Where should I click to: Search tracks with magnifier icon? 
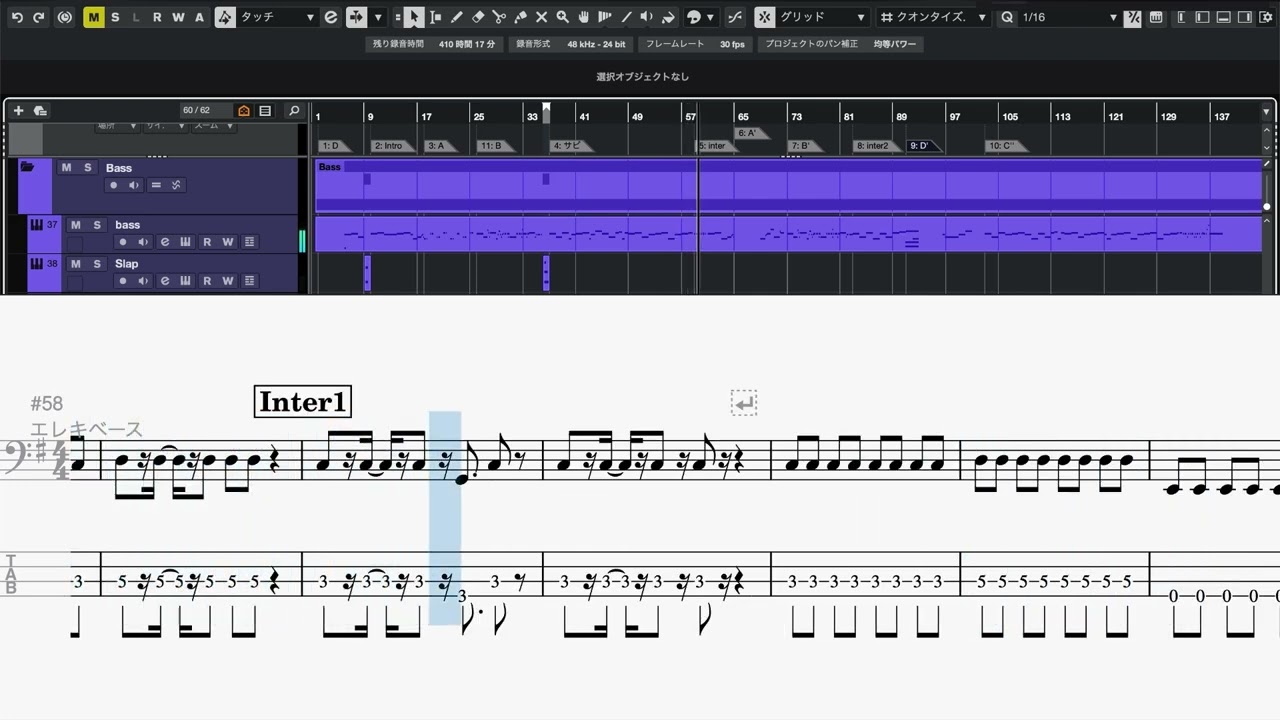pos(294,110)
